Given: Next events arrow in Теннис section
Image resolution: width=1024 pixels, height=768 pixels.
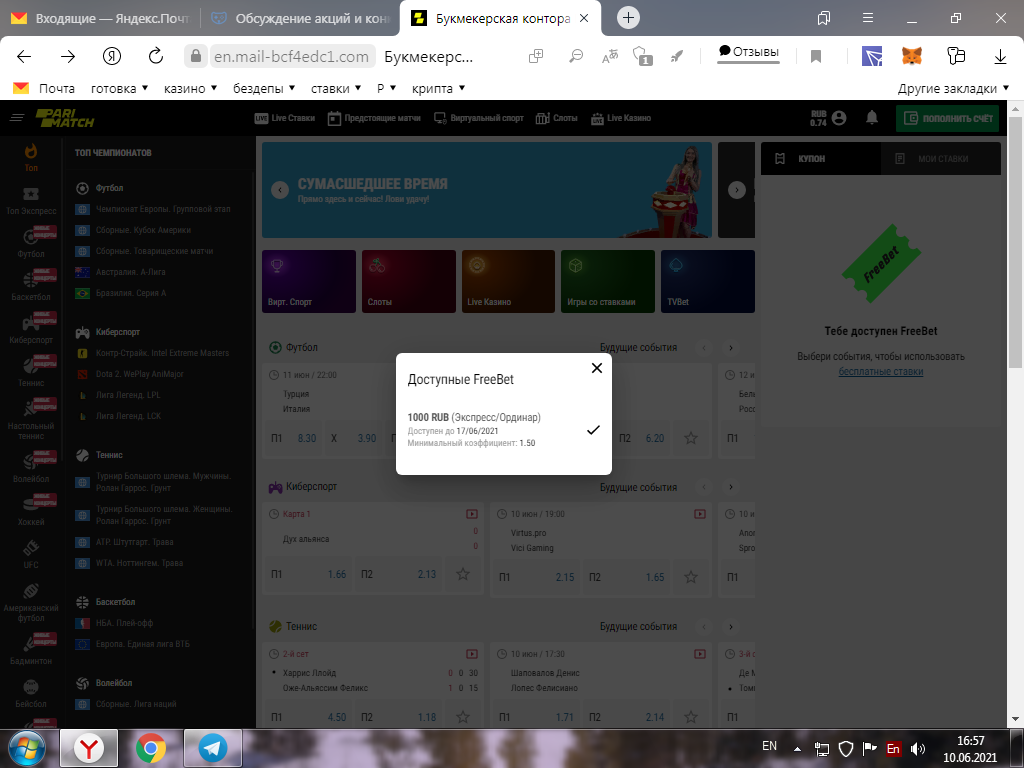Looking at the screenshot, I should pyautogui.click(x=731, y=627).
